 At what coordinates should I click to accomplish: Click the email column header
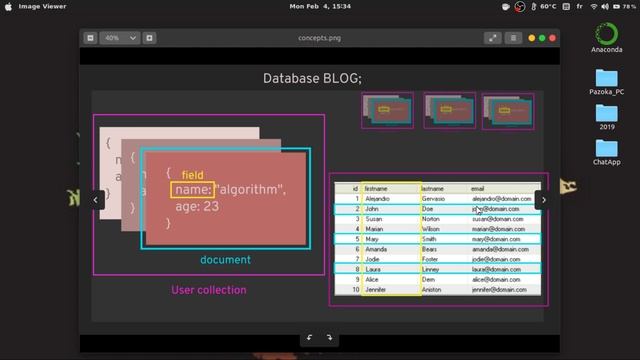[x=478, y=189]
